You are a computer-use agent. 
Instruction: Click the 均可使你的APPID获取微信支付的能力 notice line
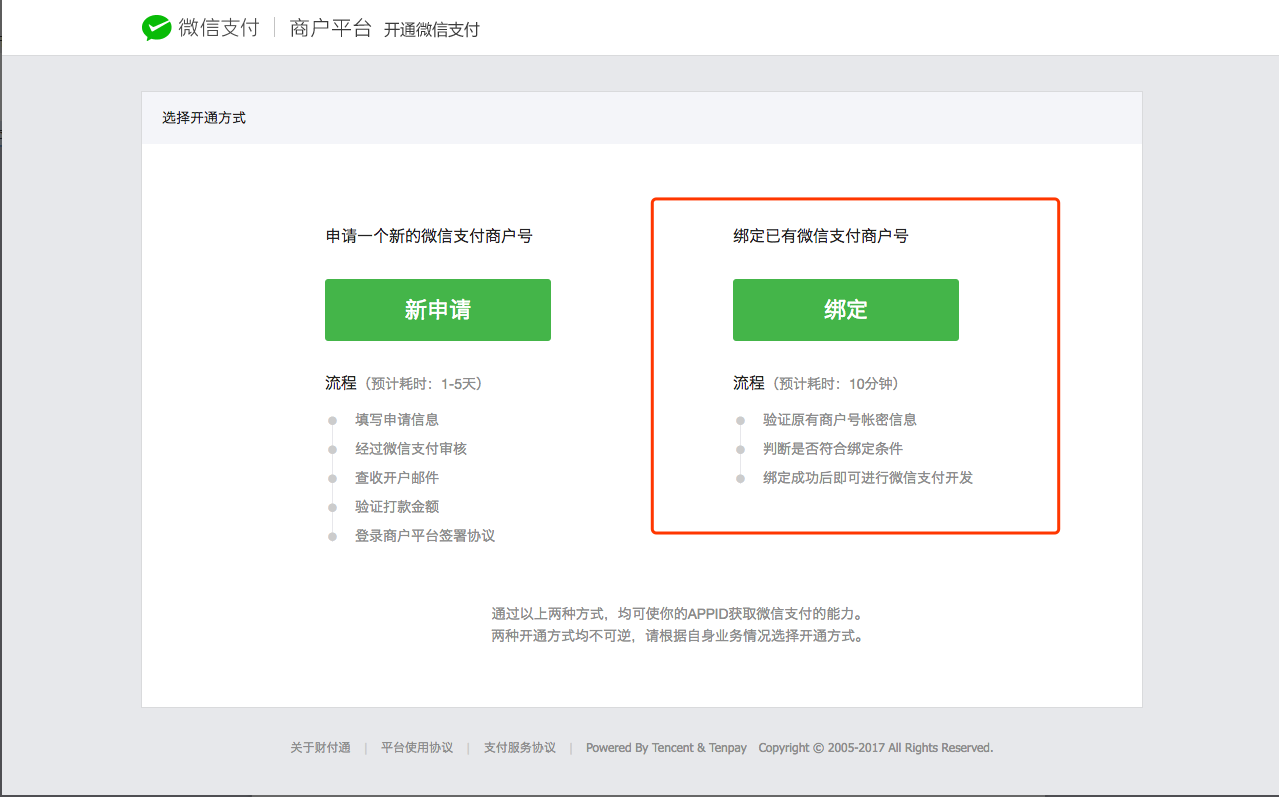(x=677, y=614)
